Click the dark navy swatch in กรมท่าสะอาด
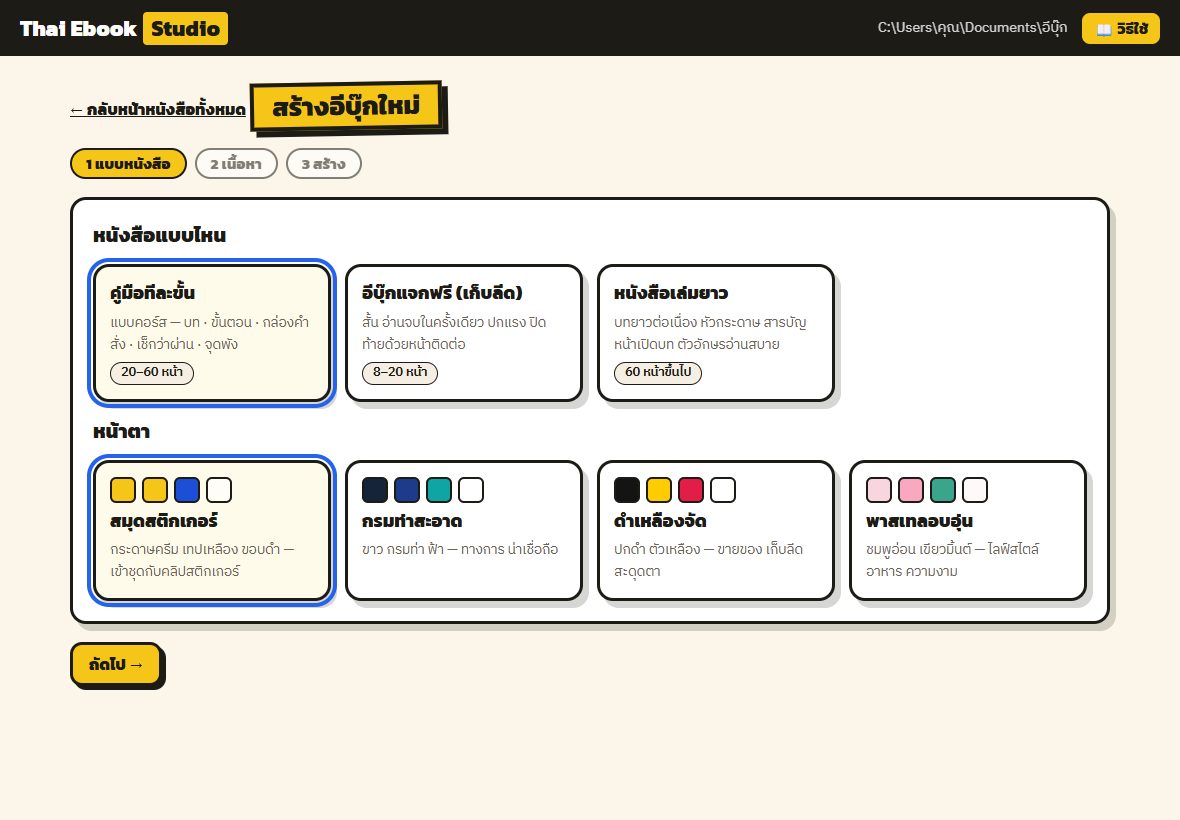 (375, 490)
